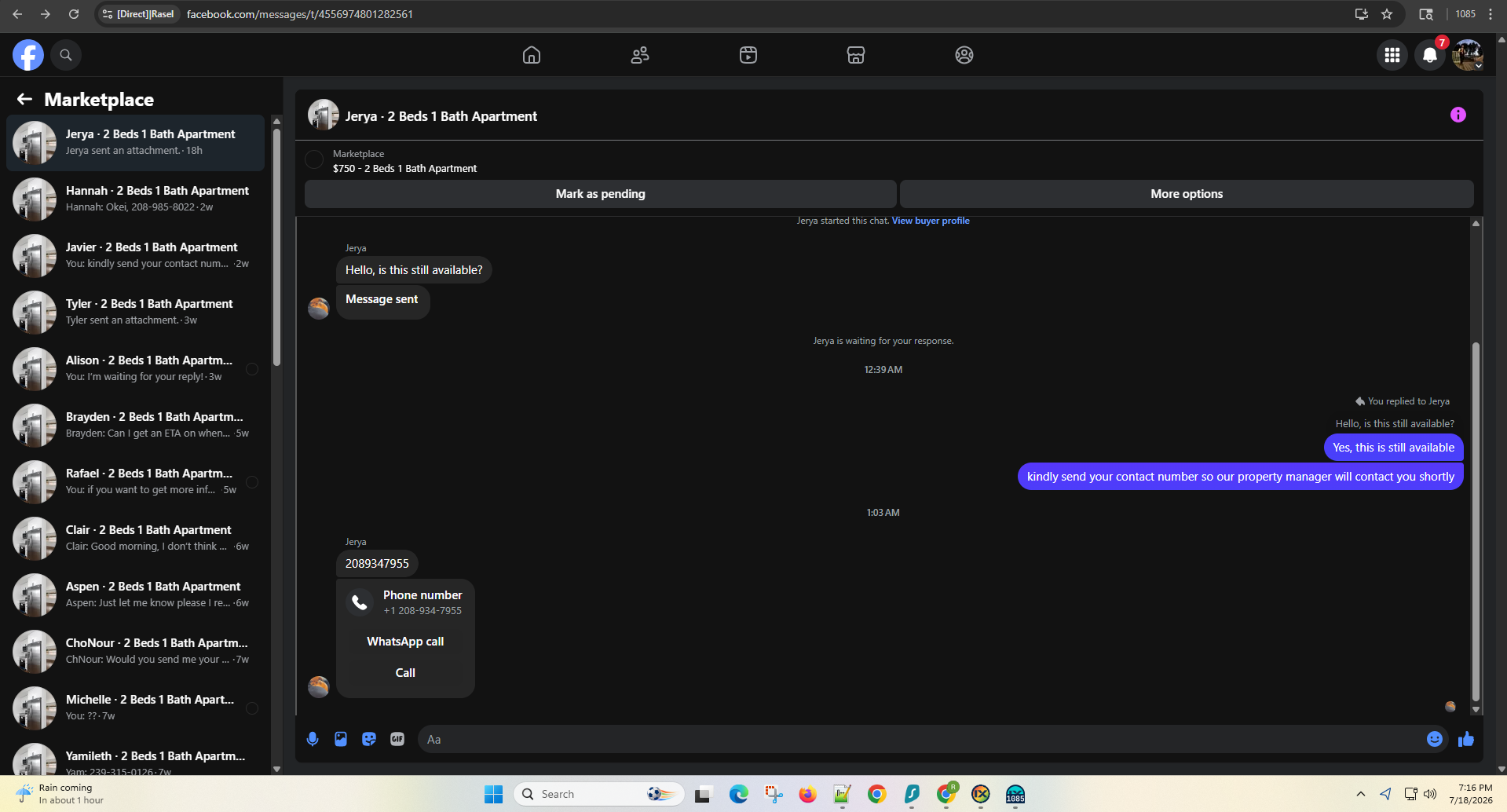The height and width of the screenshot is (812, 1507).
Task: Click the listing status circle beside Marketplace
Action: pos(314,160)
